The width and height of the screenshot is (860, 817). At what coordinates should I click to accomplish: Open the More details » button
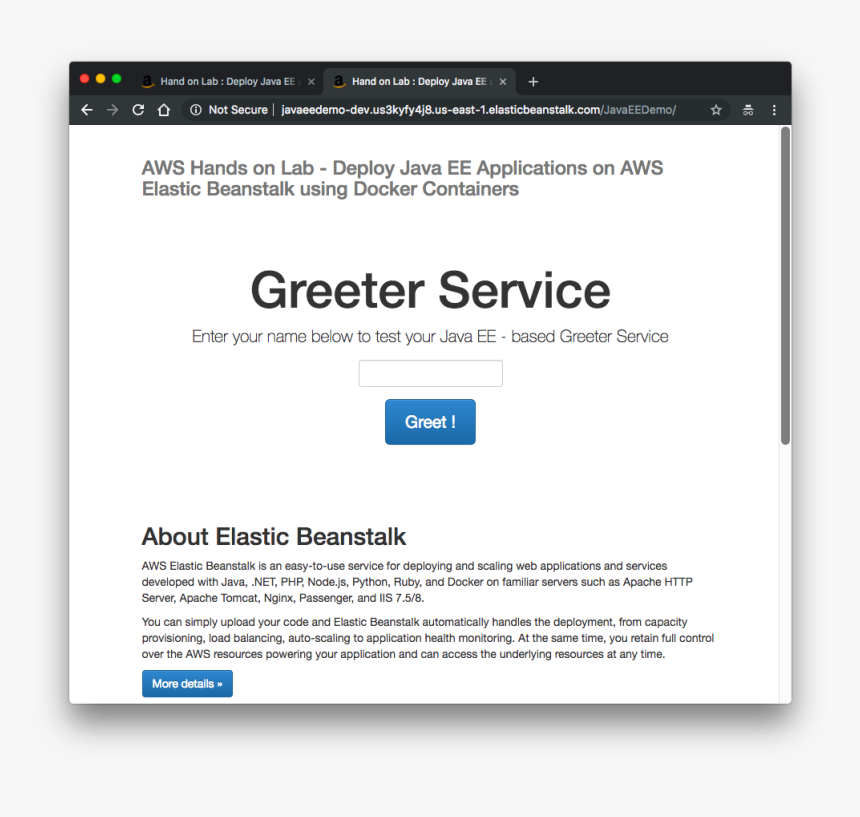[x=187, y=683]
